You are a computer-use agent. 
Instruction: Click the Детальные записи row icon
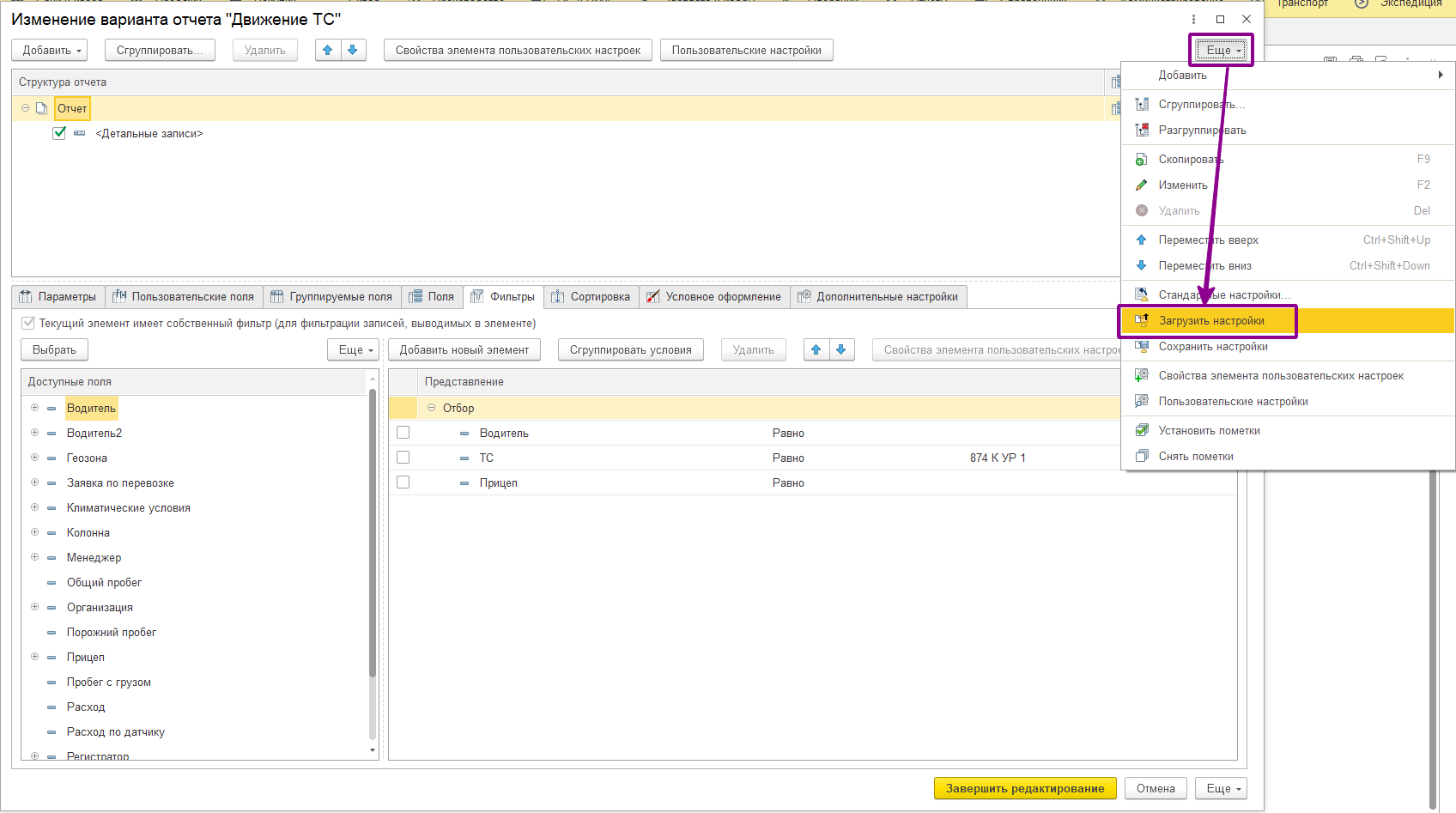coord(79,133)
